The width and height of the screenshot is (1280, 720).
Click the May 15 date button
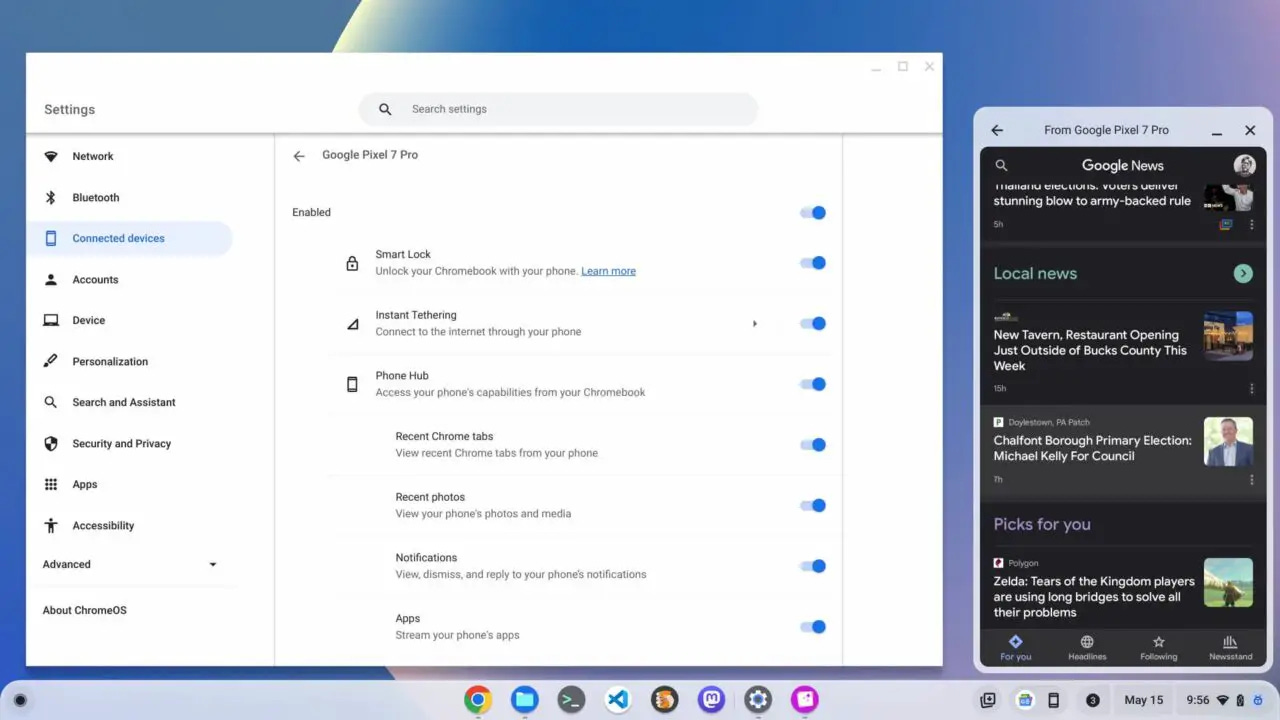pyautogui.click(x=1143, y=700)
